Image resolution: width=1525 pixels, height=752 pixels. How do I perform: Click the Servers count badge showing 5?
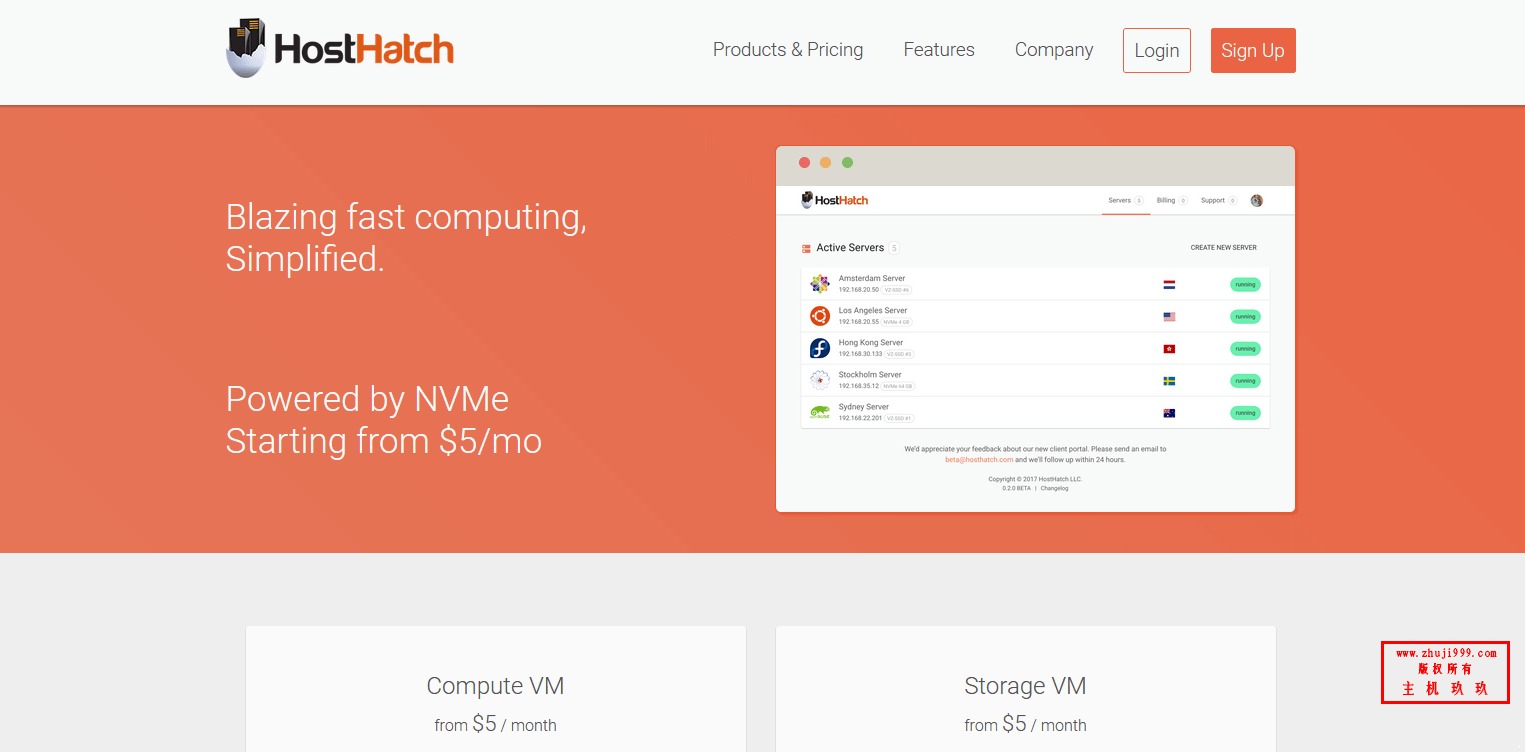coord(1139,201)
